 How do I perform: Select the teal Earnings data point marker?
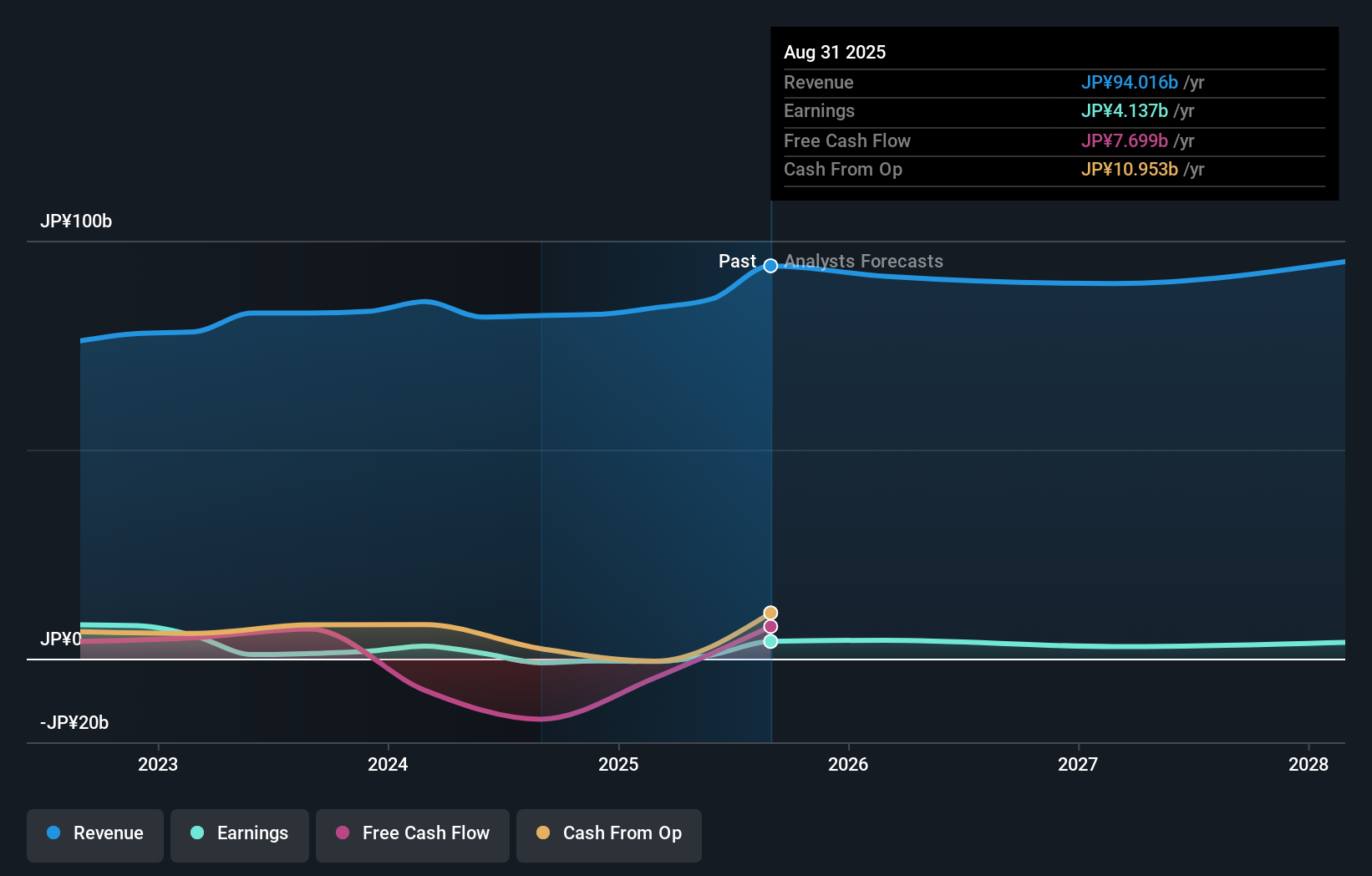point(770,642)
